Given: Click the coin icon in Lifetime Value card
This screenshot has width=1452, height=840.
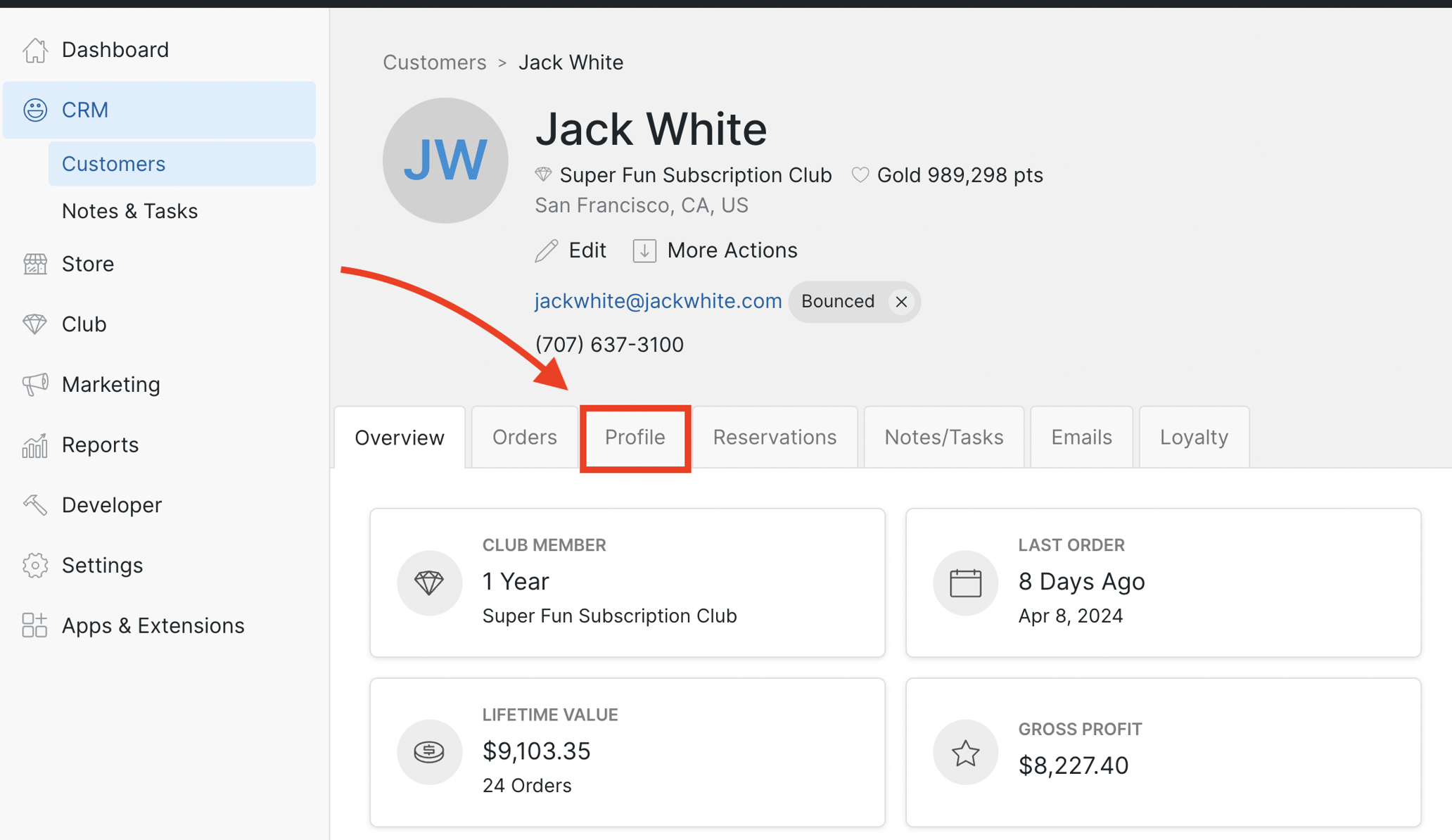Looking at the screenshot, I should pyautogui.click(x=429, y=752).
